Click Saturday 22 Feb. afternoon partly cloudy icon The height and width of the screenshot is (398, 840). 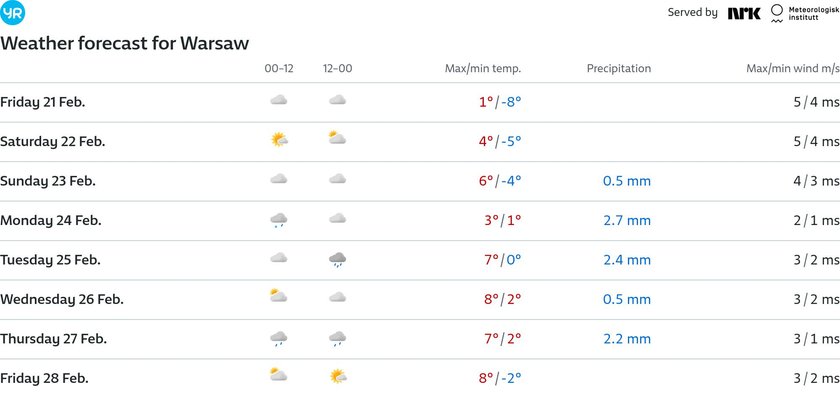coord(337,138)
